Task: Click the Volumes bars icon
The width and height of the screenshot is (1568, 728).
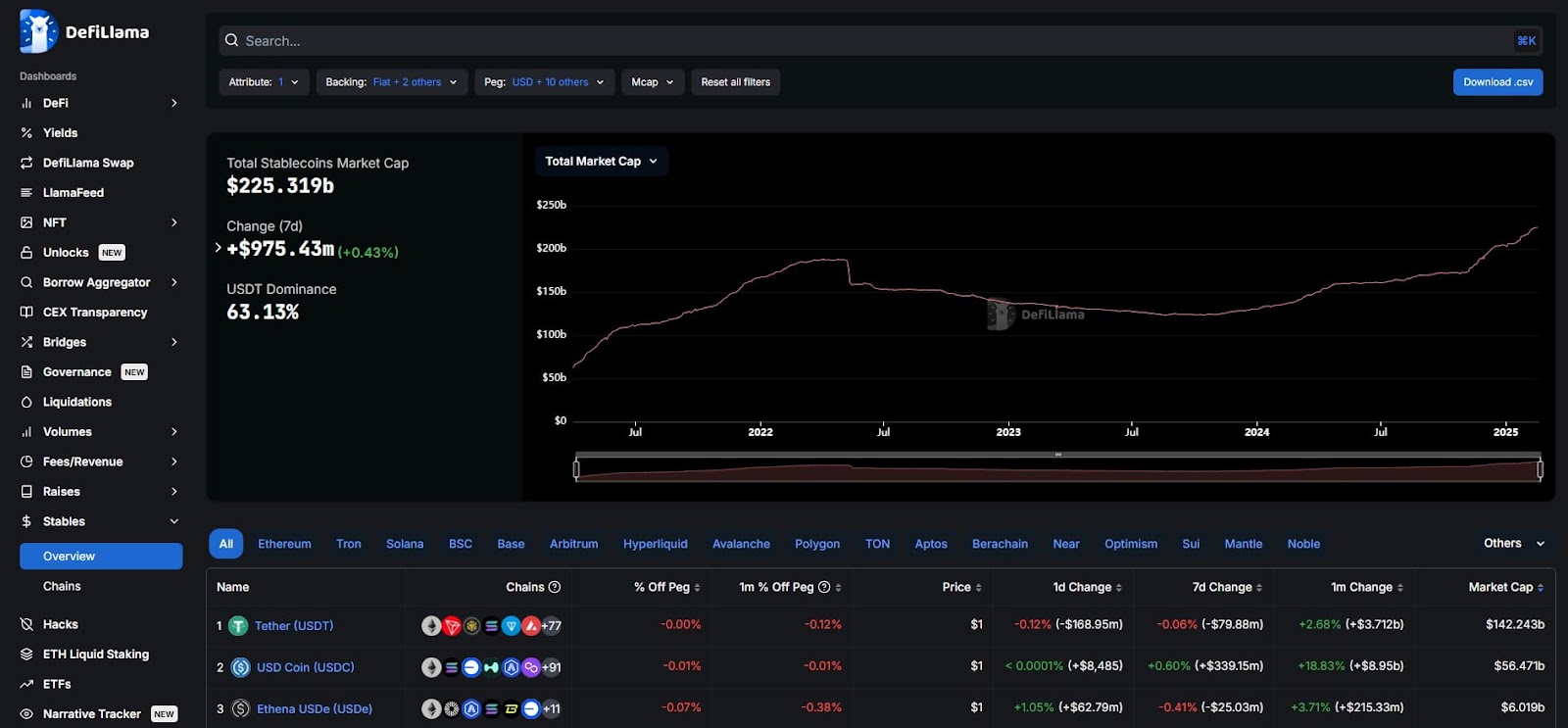Action: tap(26, 432)
